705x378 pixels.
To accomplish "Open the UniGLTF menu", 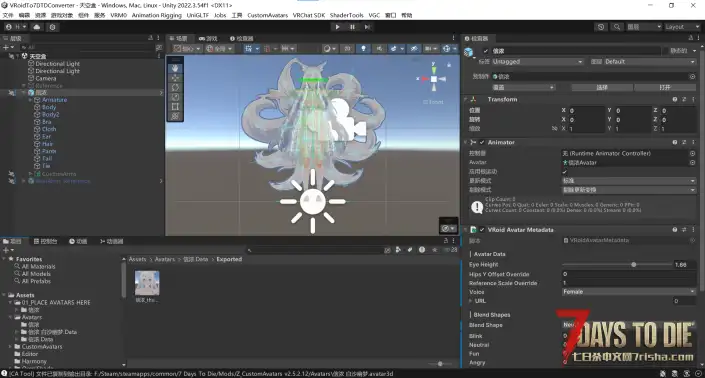I will (198, 15).
